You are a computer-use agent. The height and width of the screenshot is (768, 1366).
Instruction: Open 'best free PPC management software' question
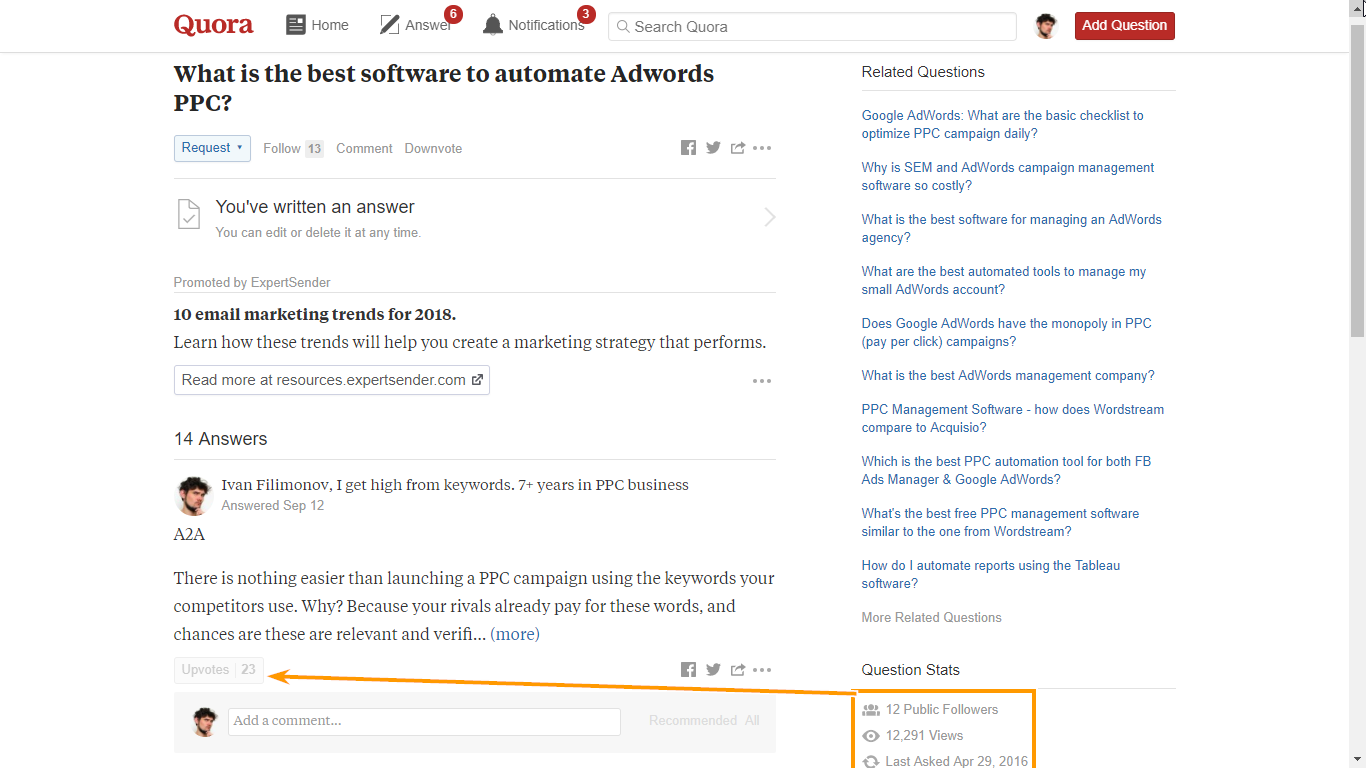click(x=1000, y=522)
